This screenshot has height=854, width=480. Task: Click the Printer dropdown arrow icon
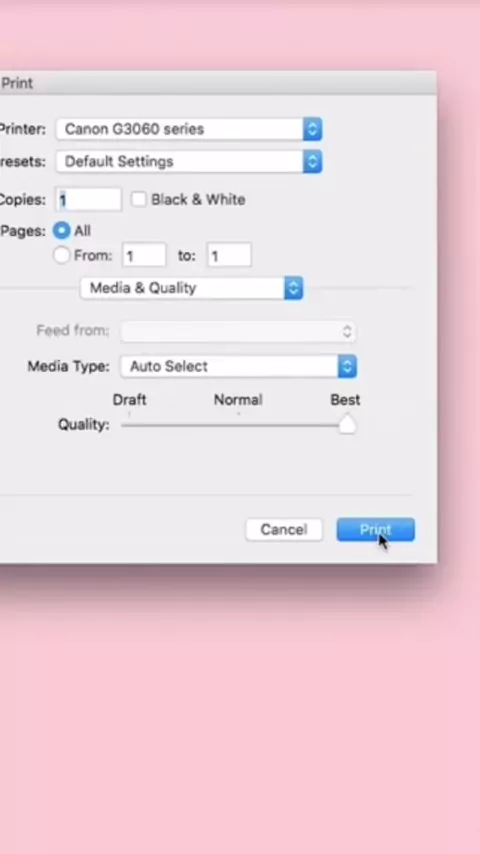(312, 129)
